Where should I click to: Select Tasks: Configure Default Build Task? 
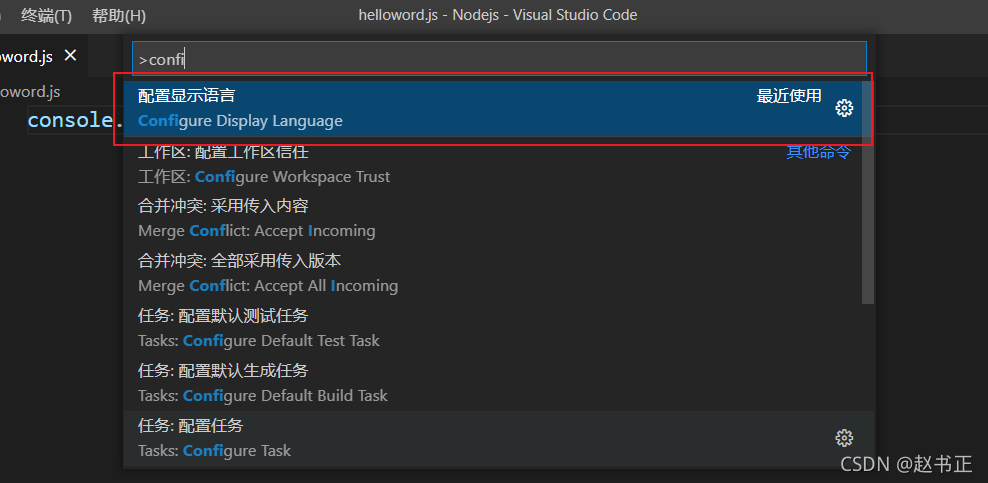(493, 383)
